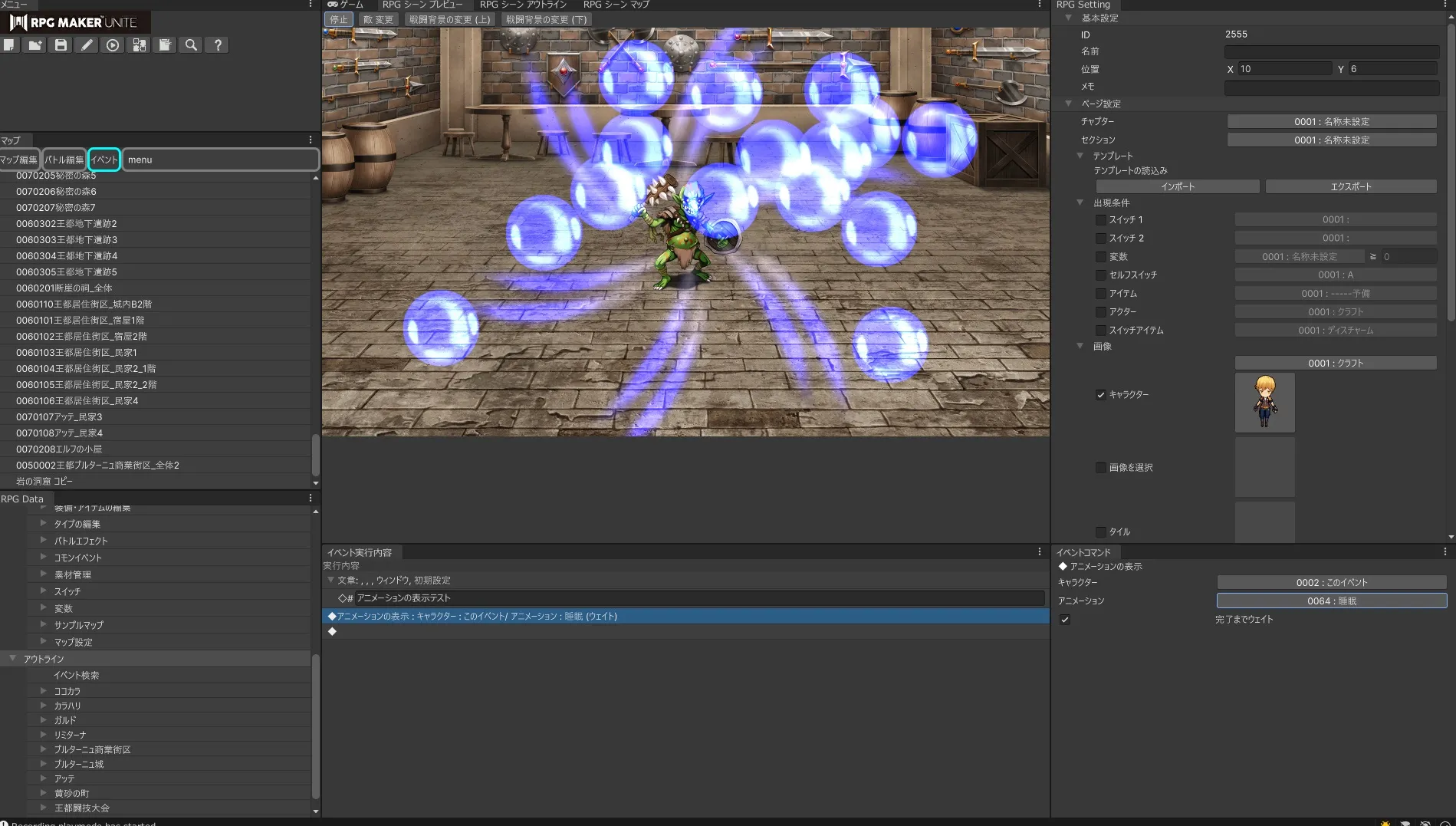The height and width of the screenshot is (826, 1456).
Task: Open the アニメーション 0064 dropdown
Action: [x=1331, y=601]
